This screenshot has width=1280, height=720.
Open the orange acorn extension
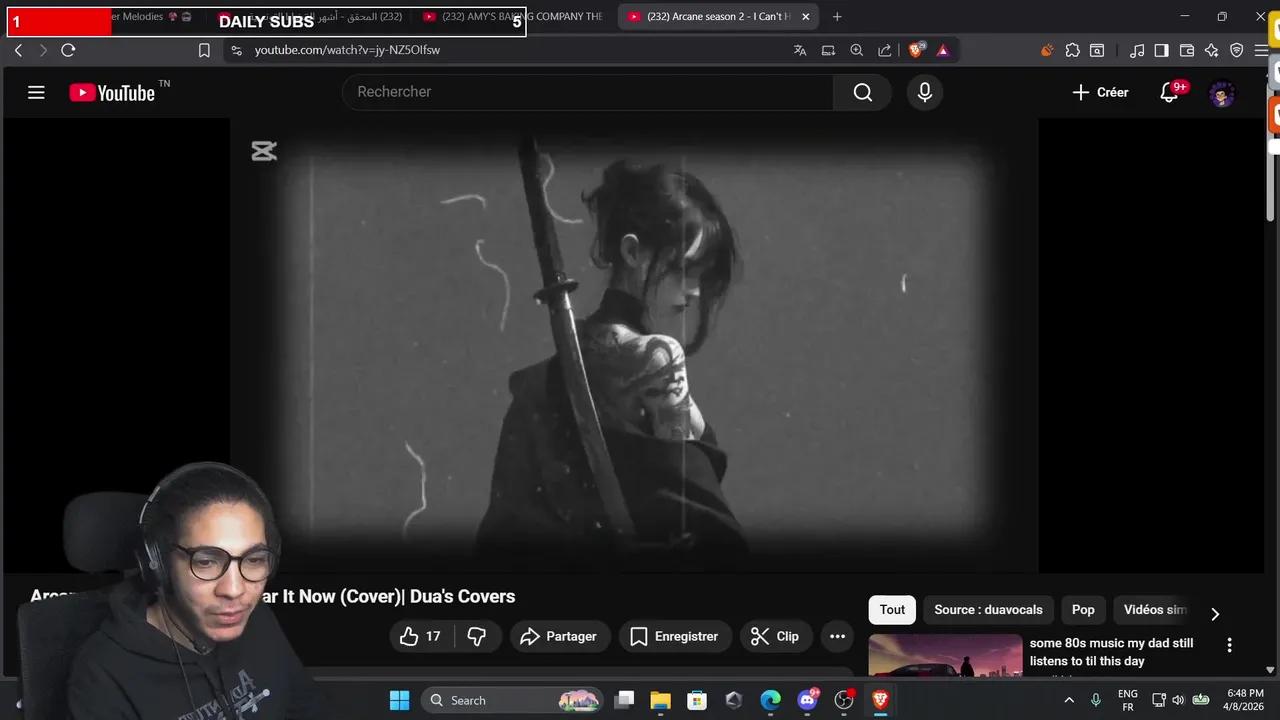(x=1047, y=50)
